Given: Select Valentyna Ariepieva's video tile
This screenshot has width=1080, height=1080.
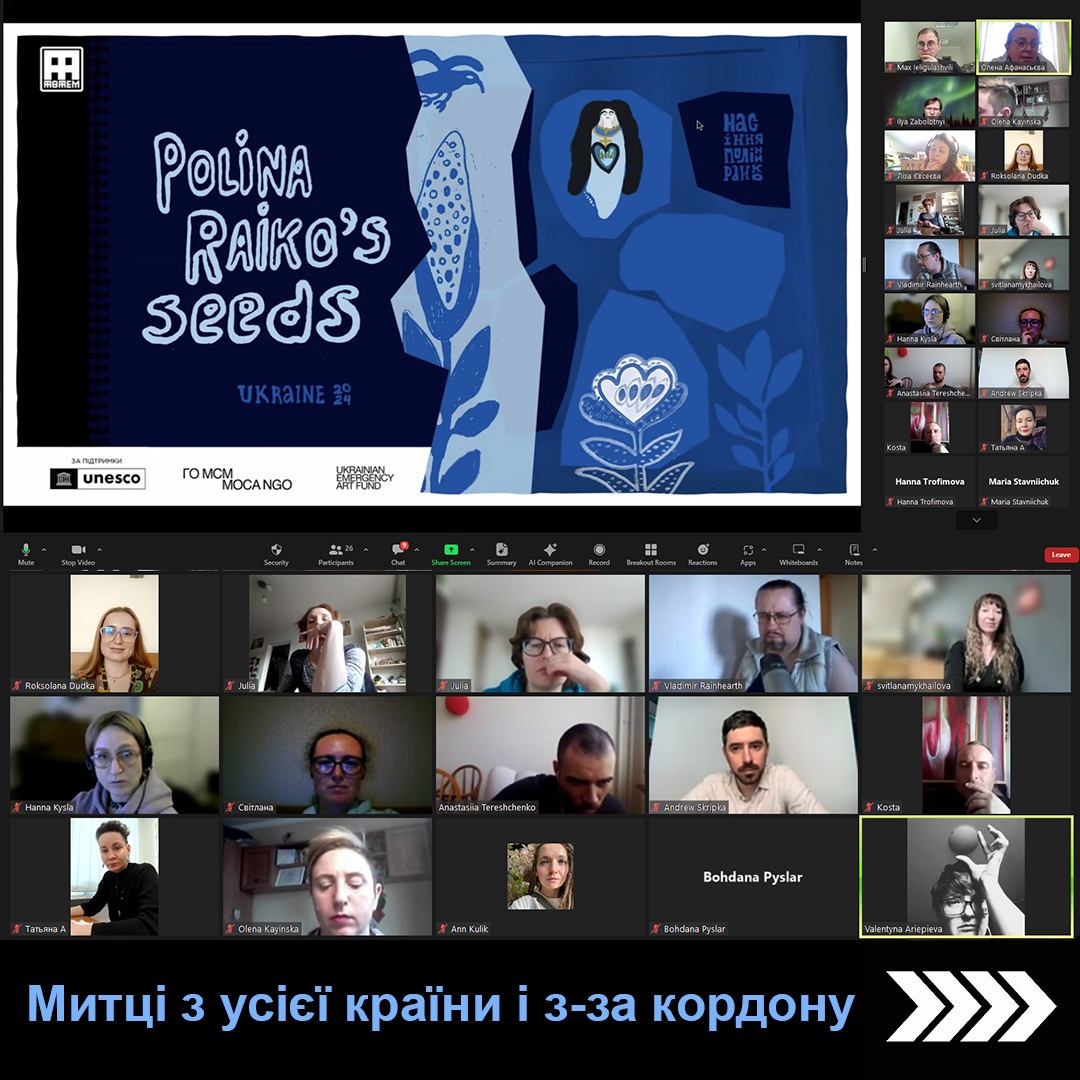Looking at the screenshot, I should (x=966, y=877).
